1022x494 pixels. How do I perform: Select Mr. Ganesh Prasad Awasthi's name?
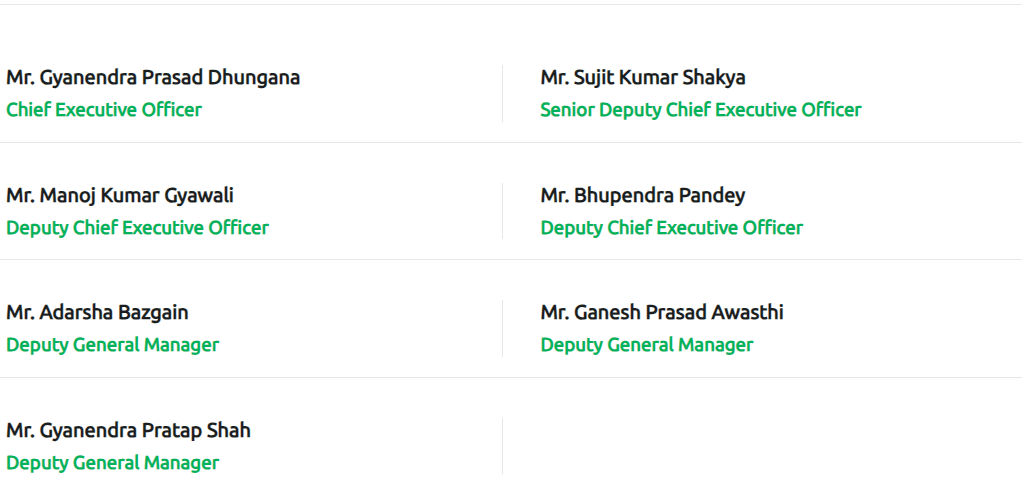click(x=662, y=313)
